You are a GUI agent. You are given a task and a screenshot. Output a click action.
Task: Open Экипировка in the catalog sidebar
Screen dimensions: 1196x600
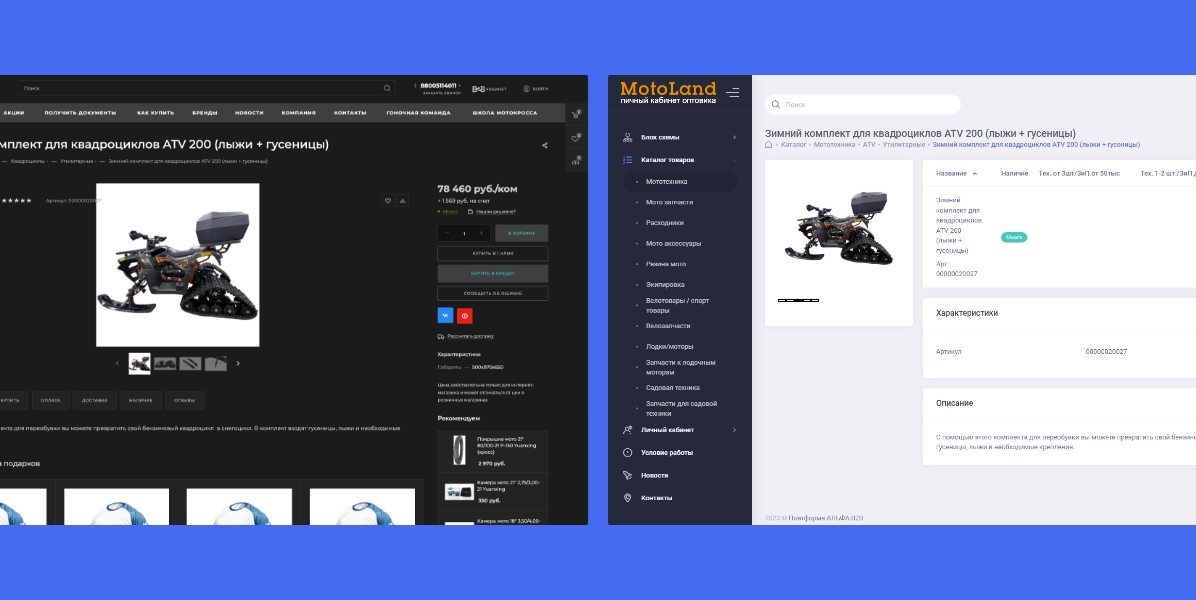(665, 284)
